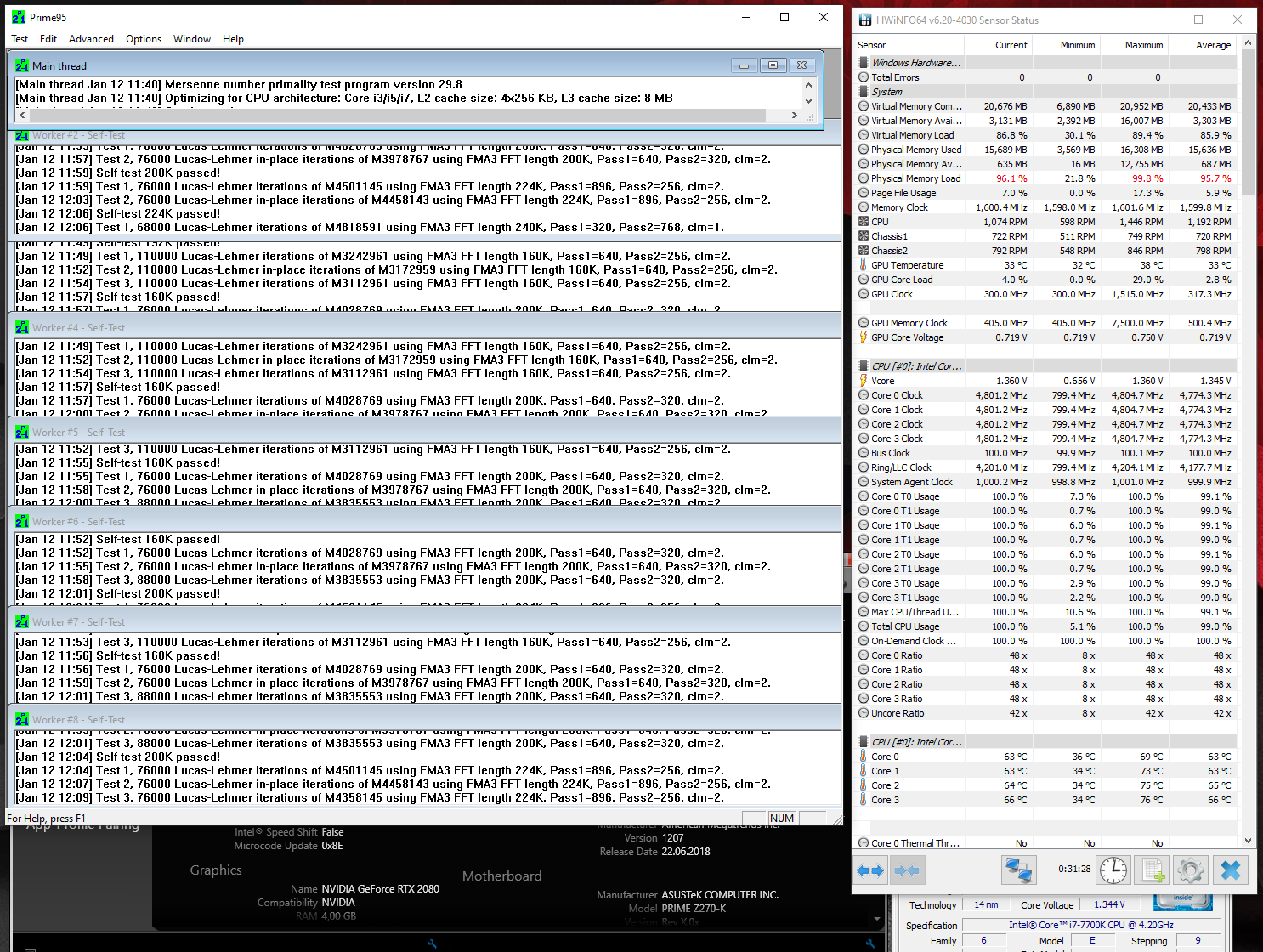Image resolution: width=1263 pixels, height=952 pixels.
Task: Click the Core 0 temperature thermometer icon
Action: tap(864, 756)
